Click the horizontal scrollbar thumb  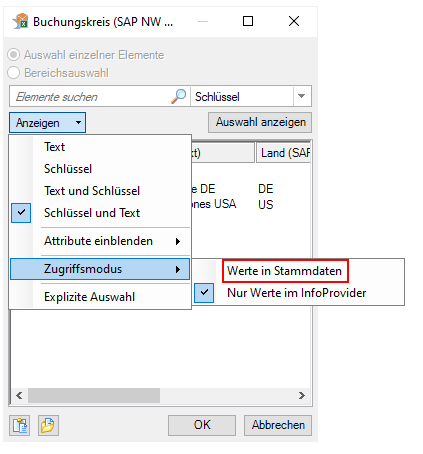coord(94,395)
